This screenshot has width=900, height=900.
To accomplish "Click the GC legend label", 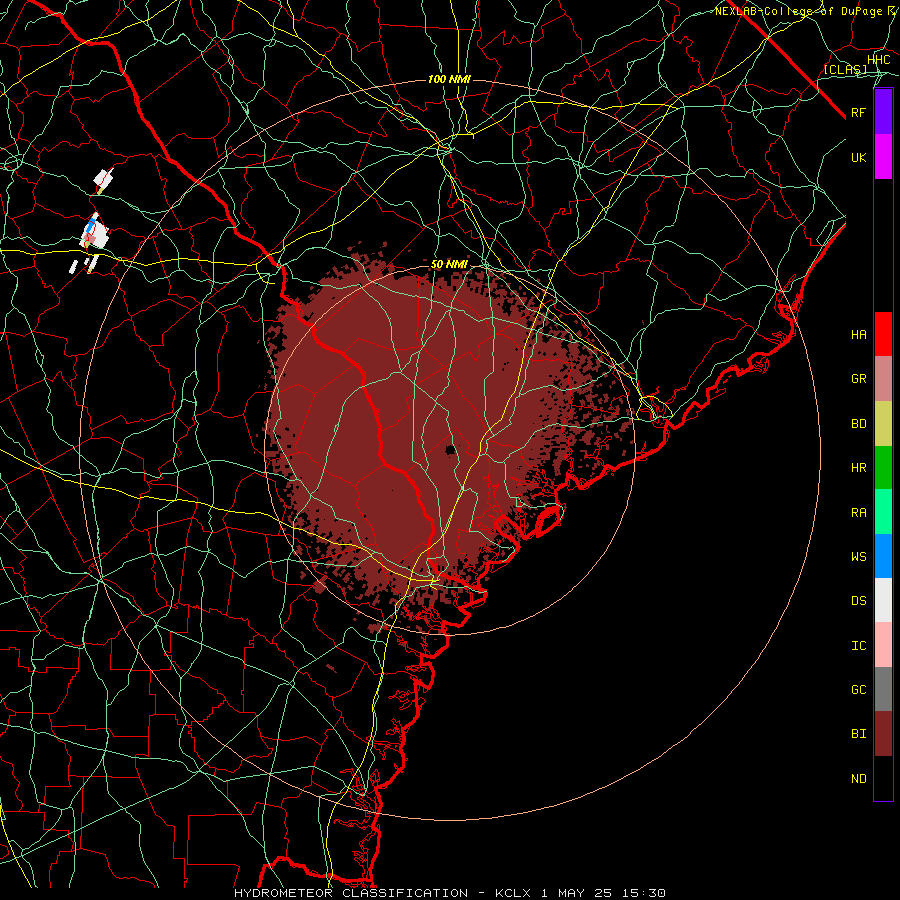I will tap(859, 690).
